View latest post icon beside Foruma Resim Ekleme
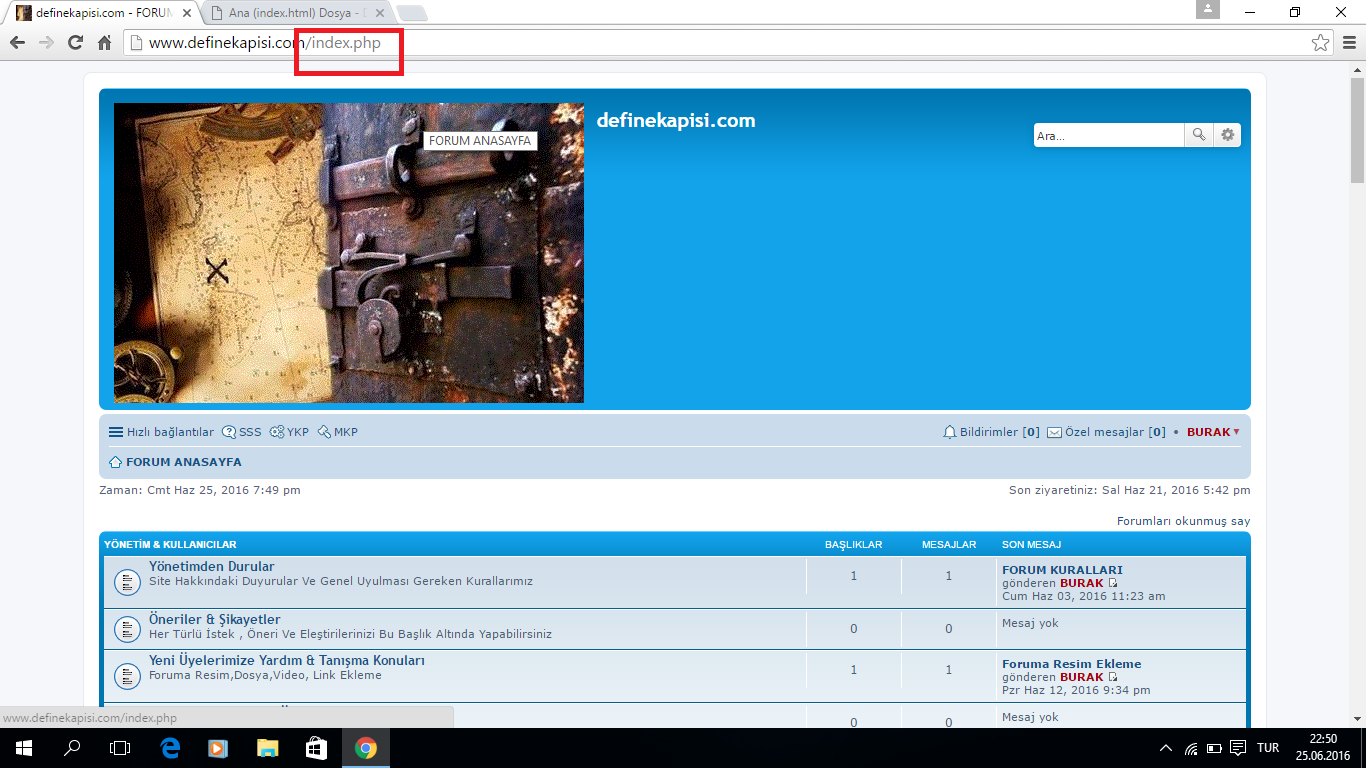 pos(1113,677)
